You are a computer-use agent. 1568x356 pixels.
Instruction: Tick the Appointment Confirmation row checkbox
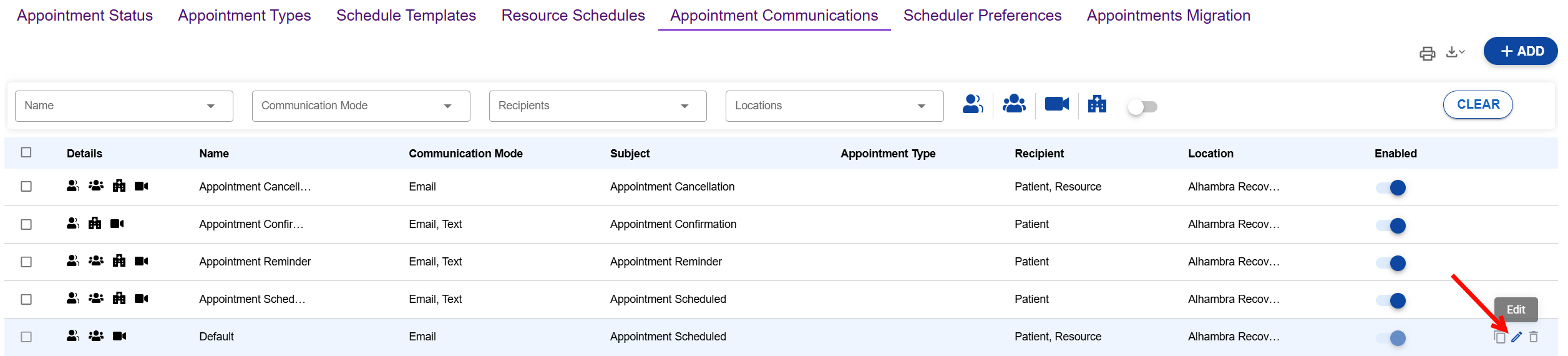[x=26, y=224]
